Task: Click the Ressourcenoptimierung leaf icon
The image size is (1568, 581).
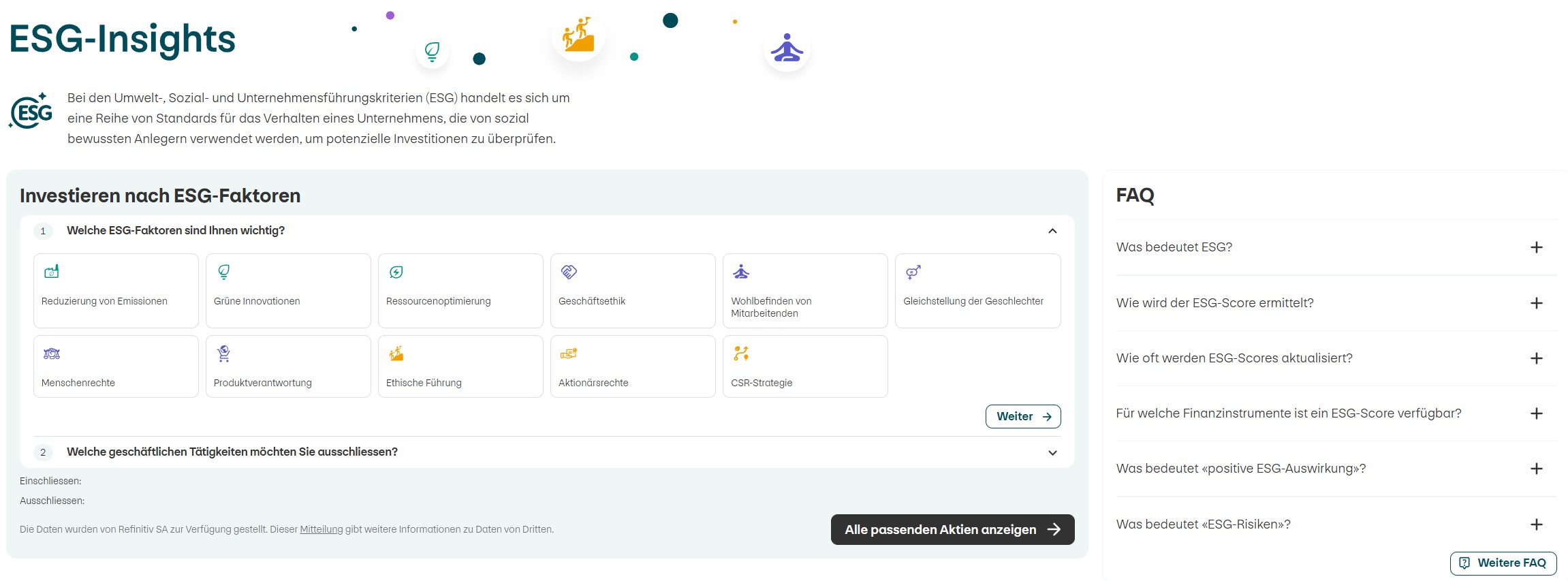Action: pyautogui.click(x=396, y=272)
